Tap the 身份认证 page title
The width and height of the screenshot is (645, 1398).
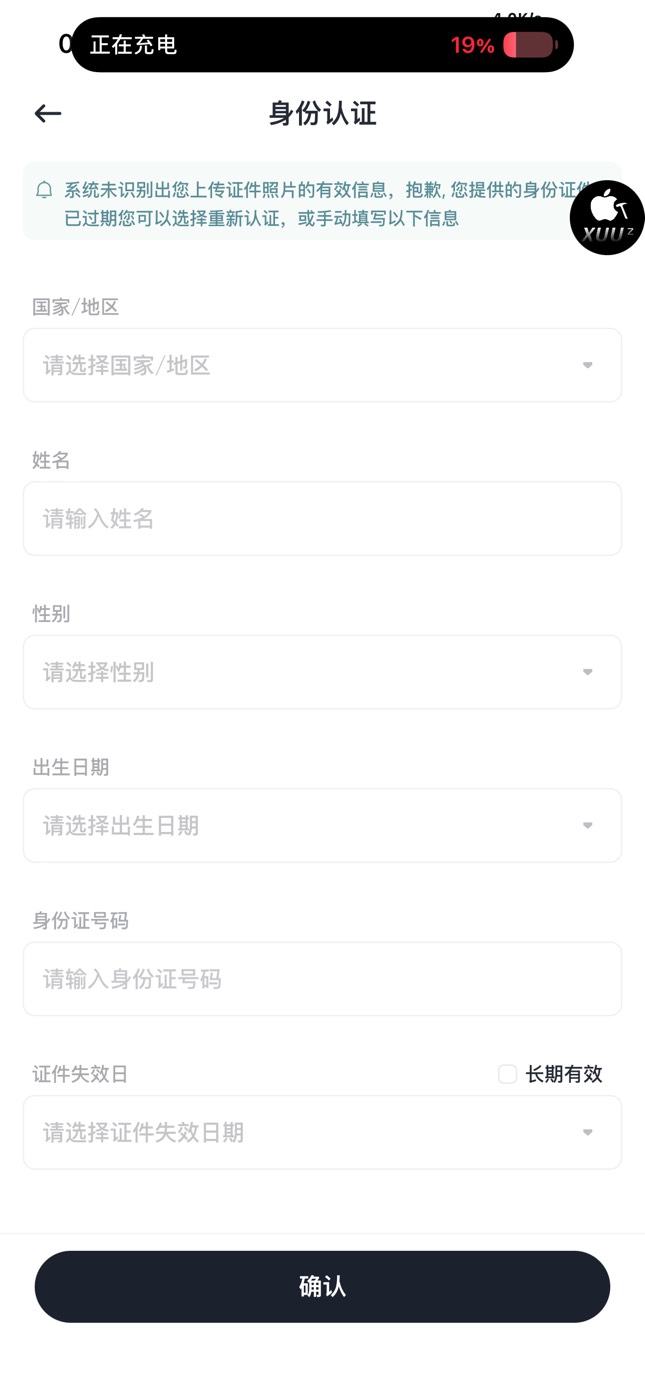click(x=322, y=114)
